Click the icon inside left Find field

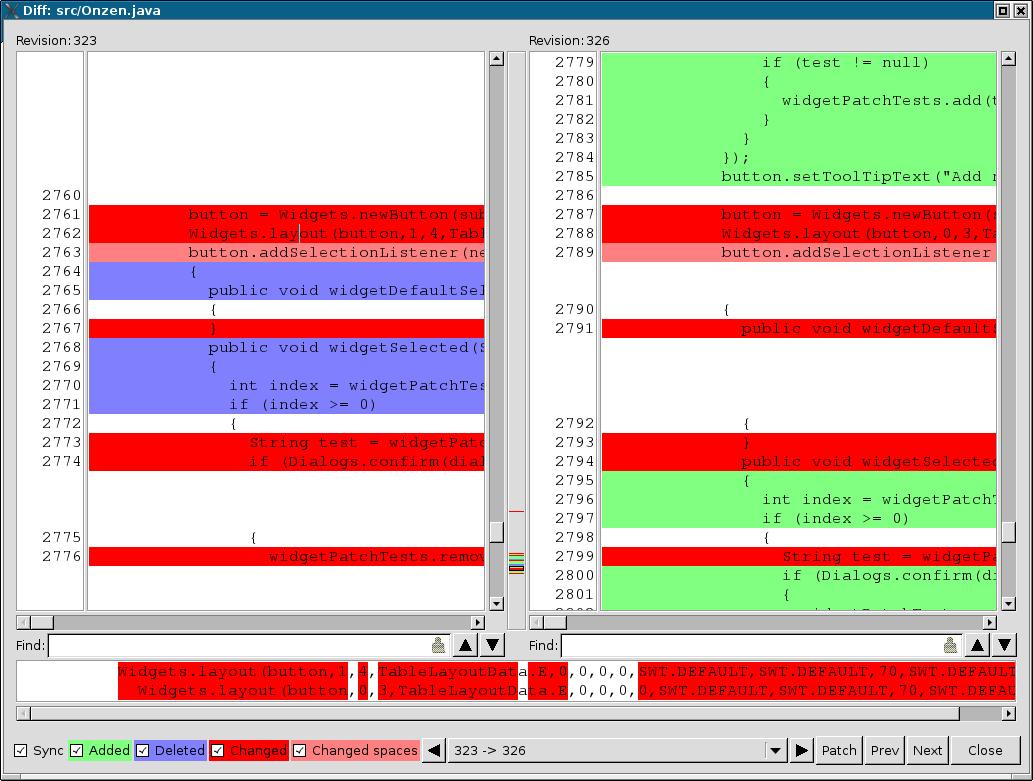tap(438, 645)
